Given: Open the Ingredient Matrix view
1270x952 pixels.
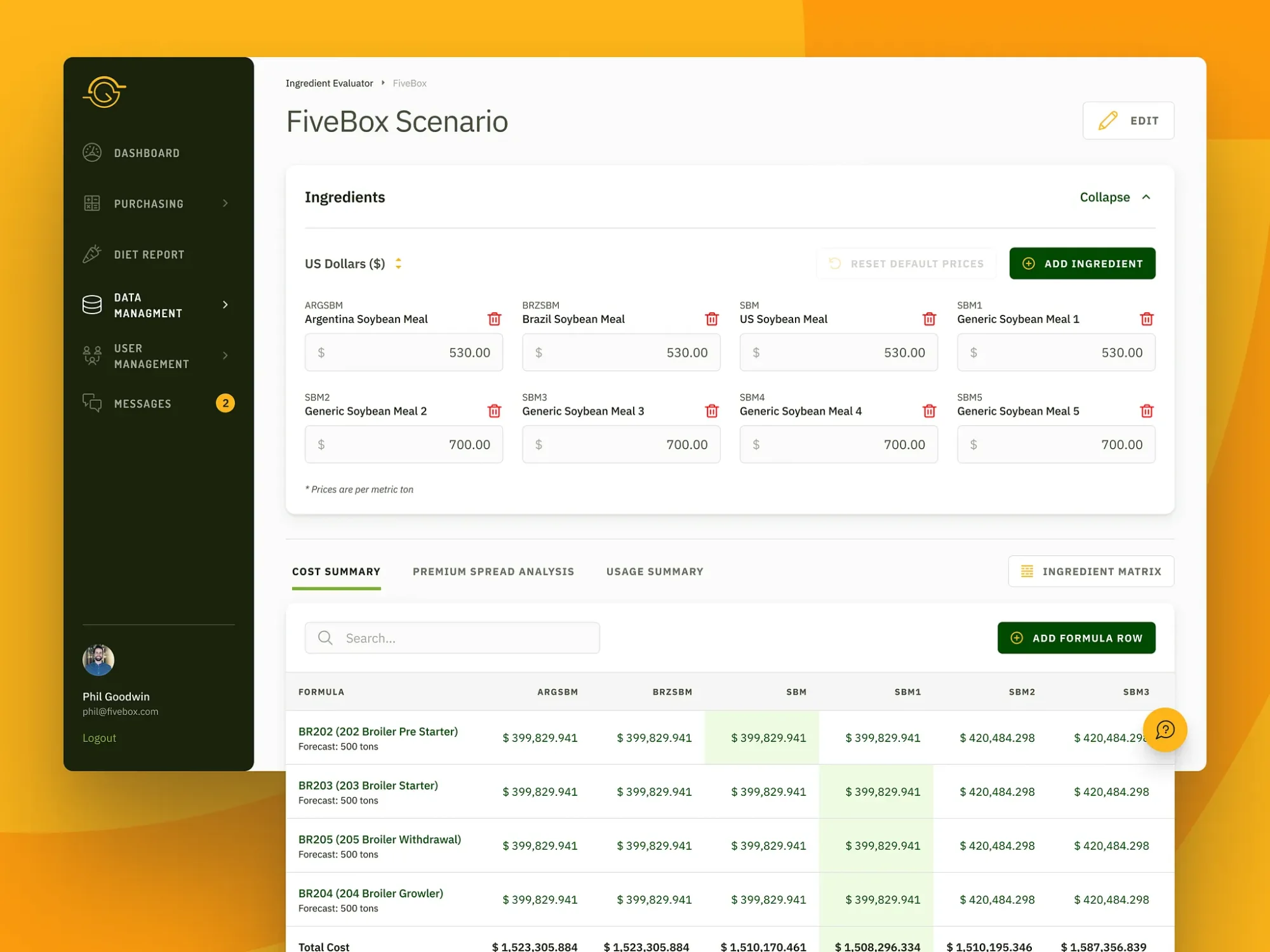Looking at the screenshot, I should tap(1091, 571).
